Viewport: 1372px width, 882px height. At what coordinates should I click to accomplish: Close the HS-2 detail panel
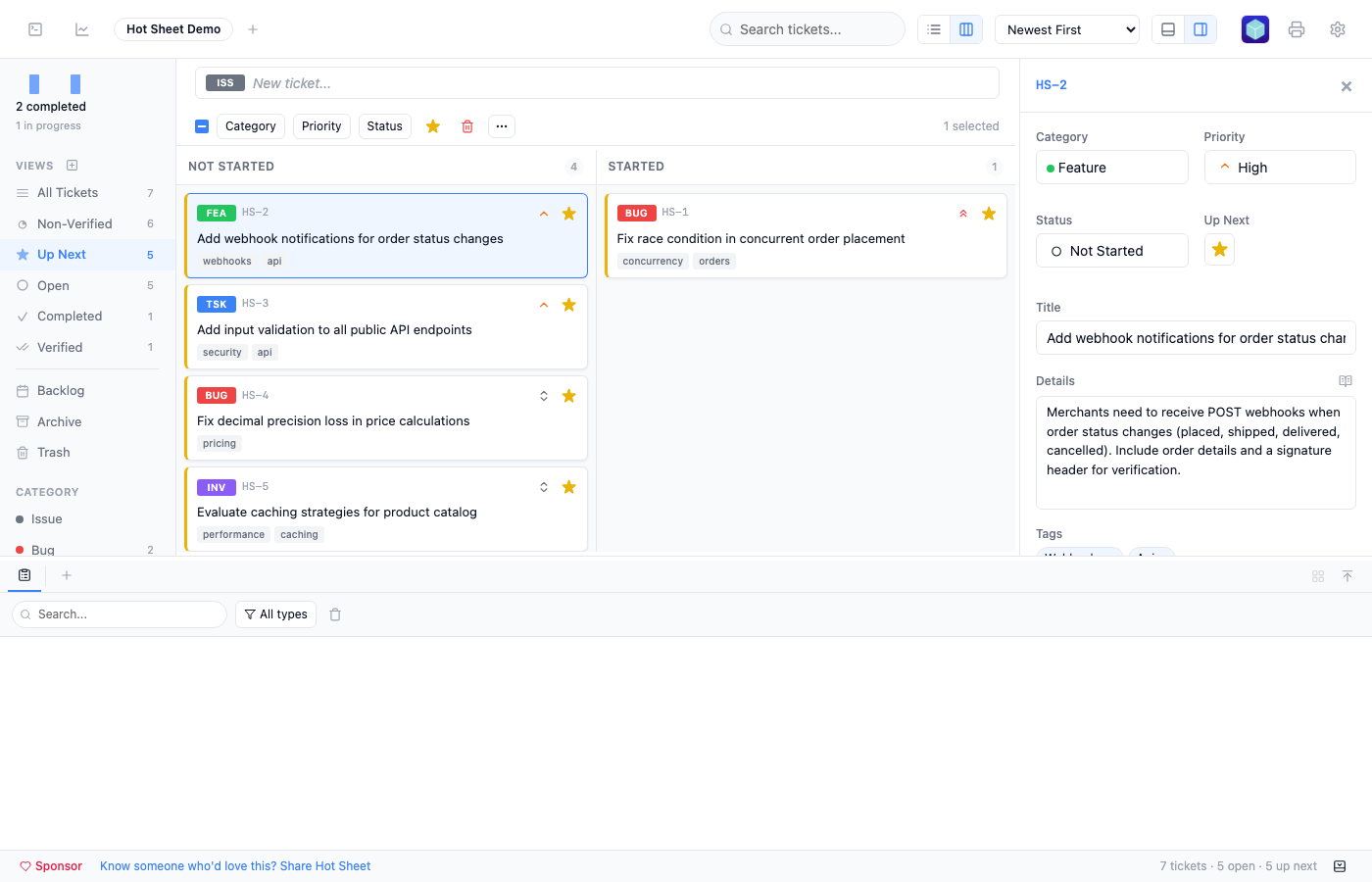(1347, 86)
